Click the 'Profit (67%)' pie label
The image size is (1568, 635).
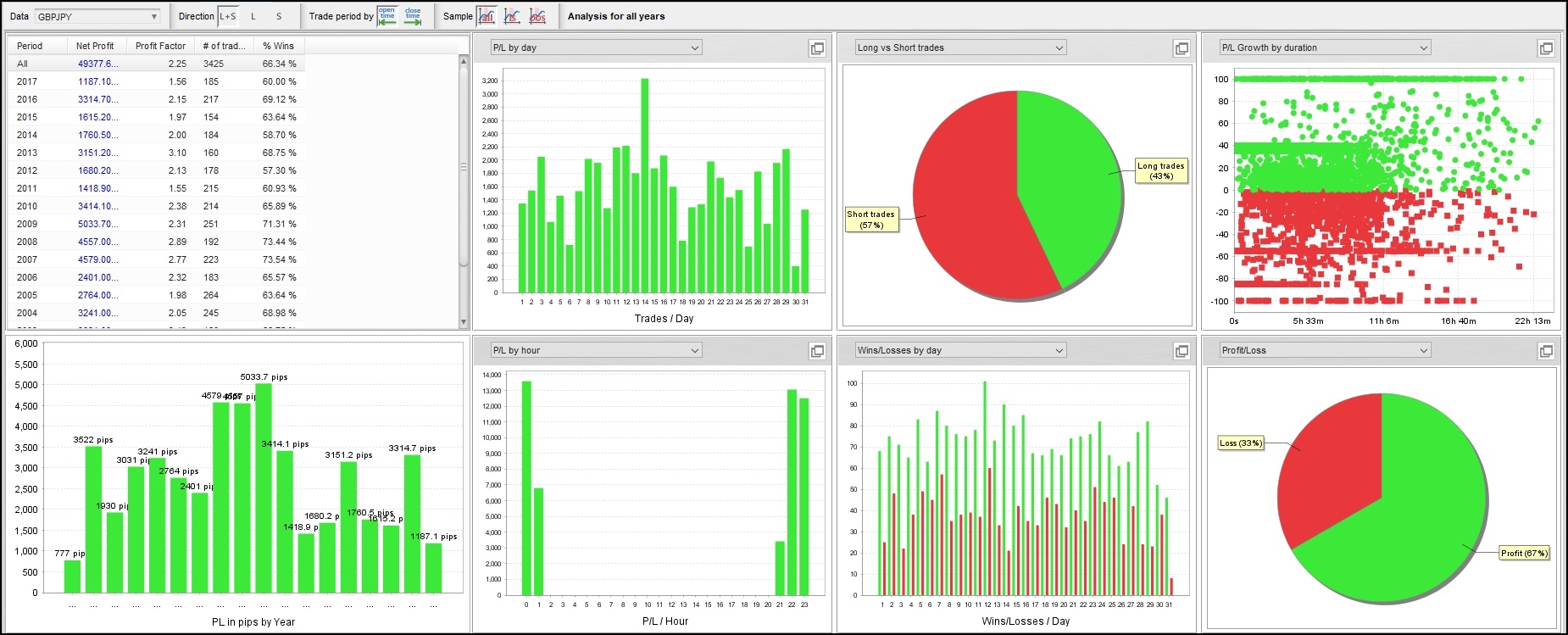[1524, 553]
